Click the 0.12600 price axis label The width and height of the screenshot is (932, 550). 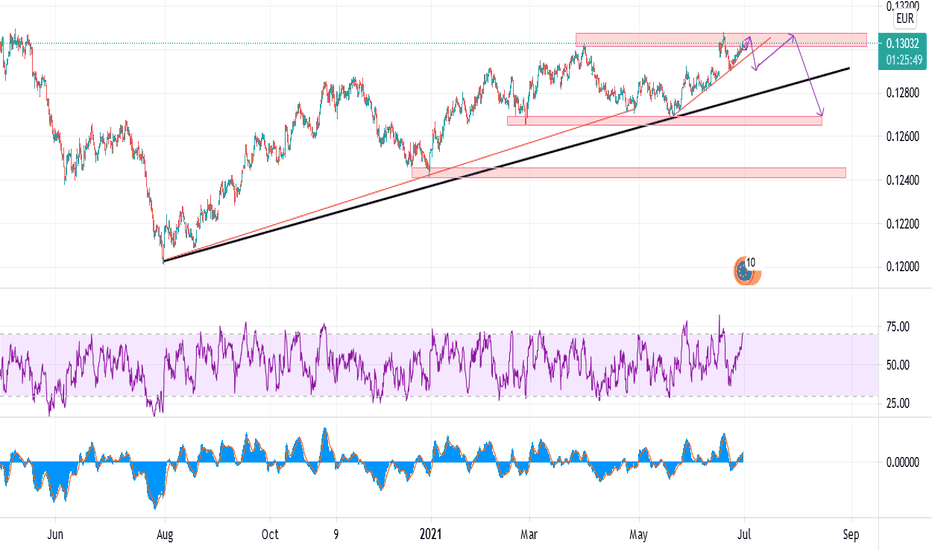point(902,137)
